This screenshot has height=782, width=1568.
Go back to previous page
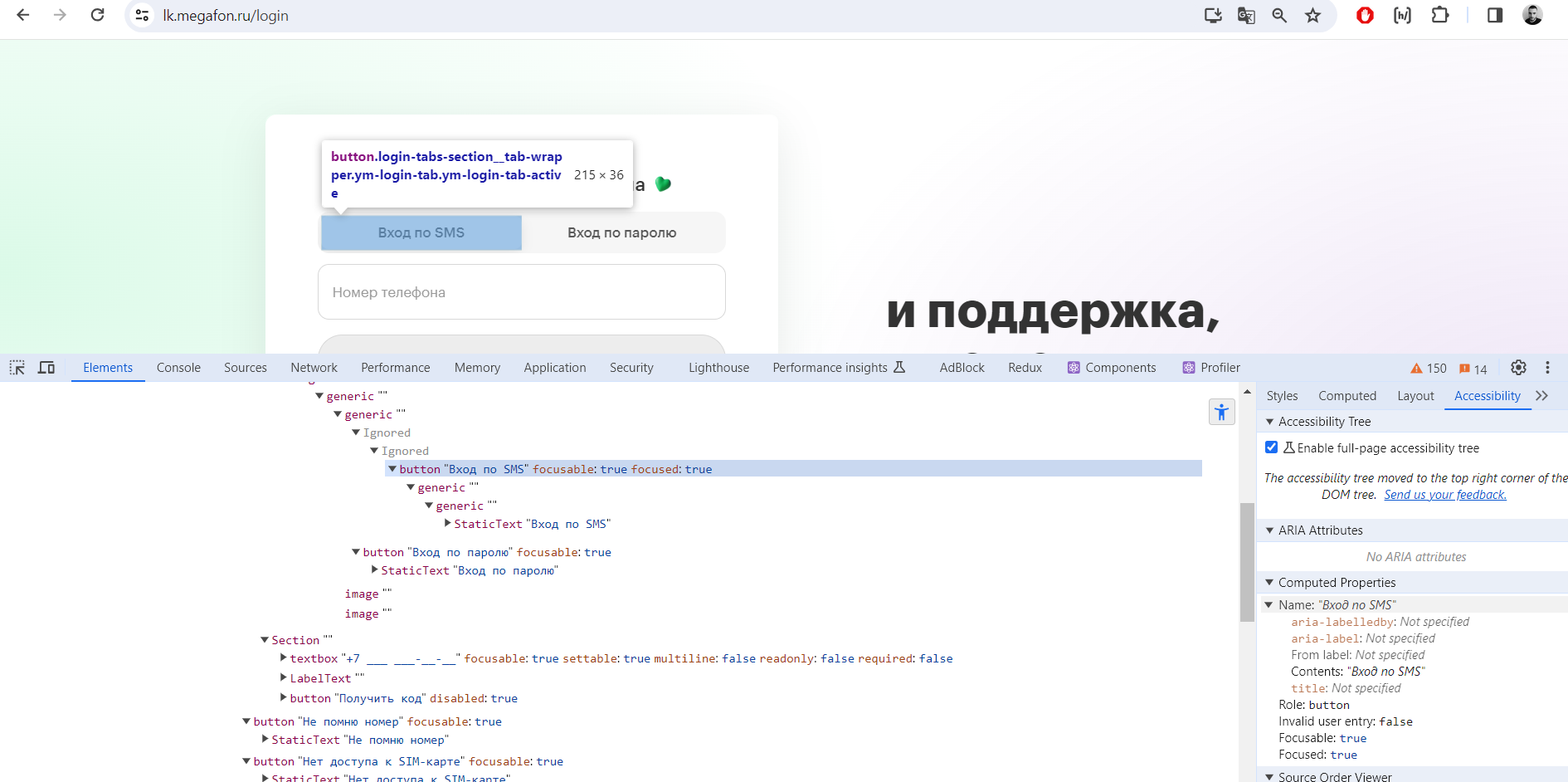coord(23,15)
